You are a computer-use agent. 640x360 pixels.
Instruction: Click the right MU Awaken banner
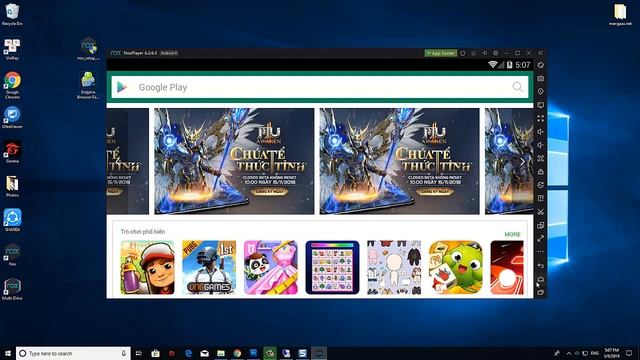(400, 161)
